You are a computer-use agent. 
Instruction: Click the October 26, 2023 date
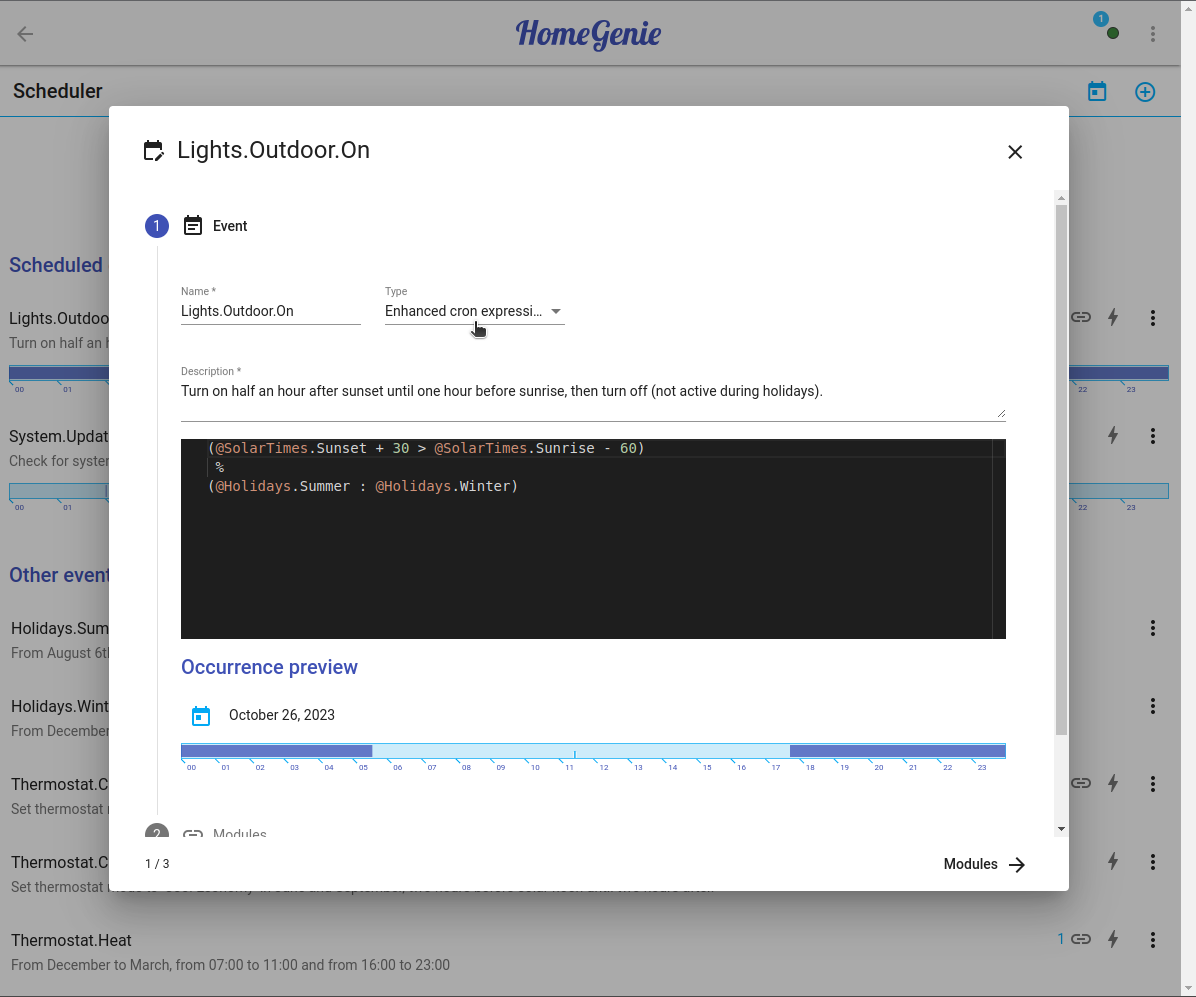click(x=281, y=715)
